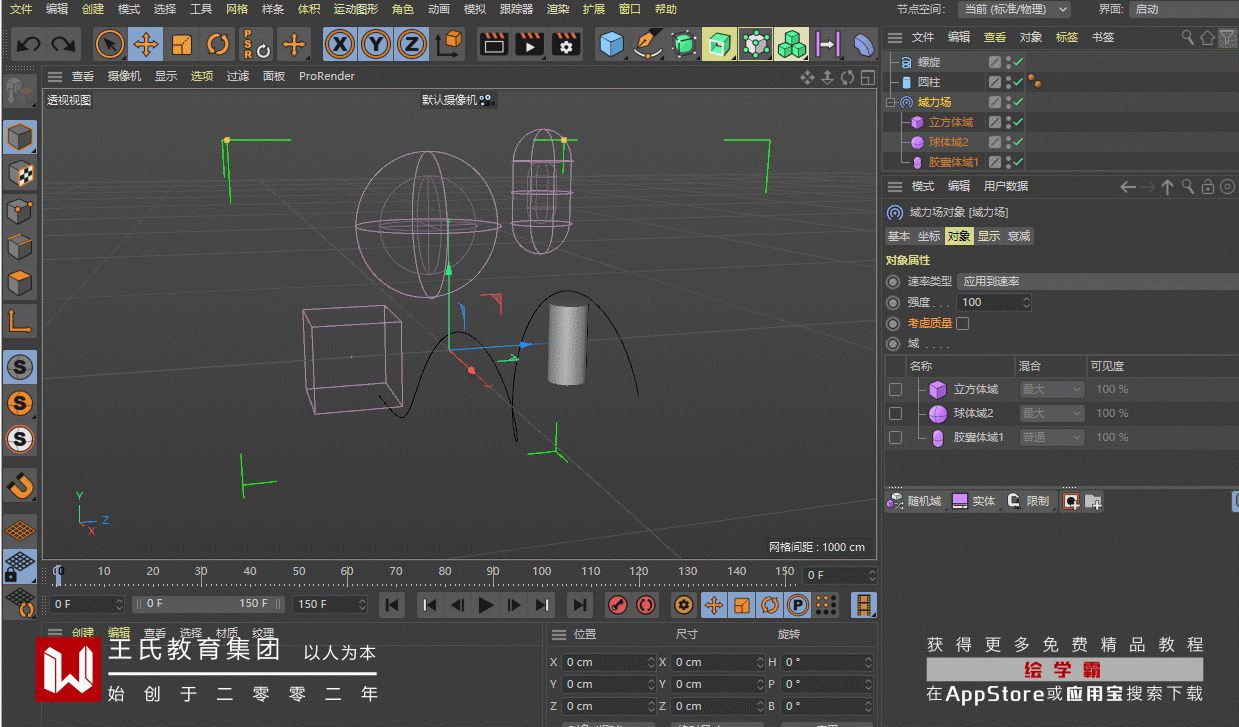The image size is (1239, 727).
Task: Click the preview range bar 0F–150F
Action: 208,604
